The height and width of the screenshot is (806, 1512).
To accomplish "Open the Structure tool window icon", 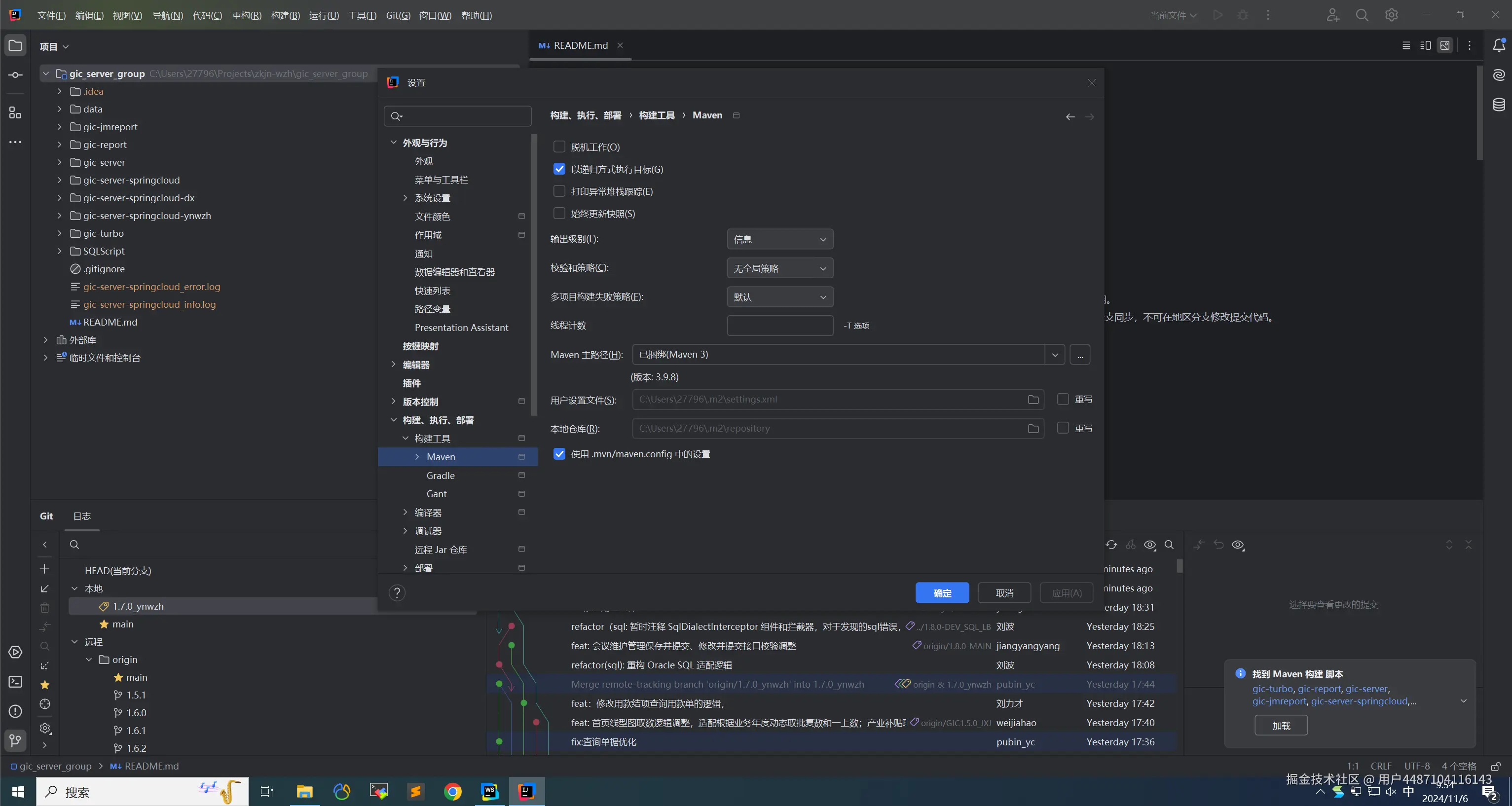I will tap(15, 112).
